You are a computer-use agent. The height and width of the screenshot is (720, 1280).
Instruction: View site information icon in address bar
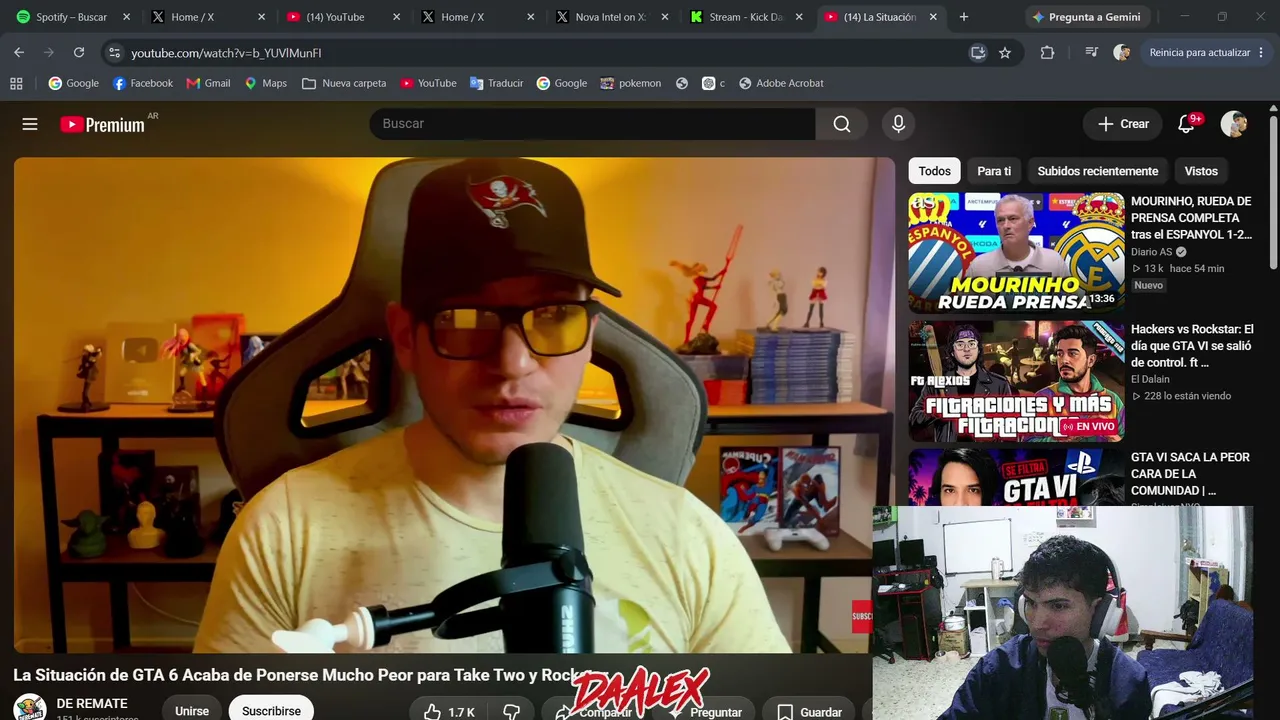[x=114, y=52]
